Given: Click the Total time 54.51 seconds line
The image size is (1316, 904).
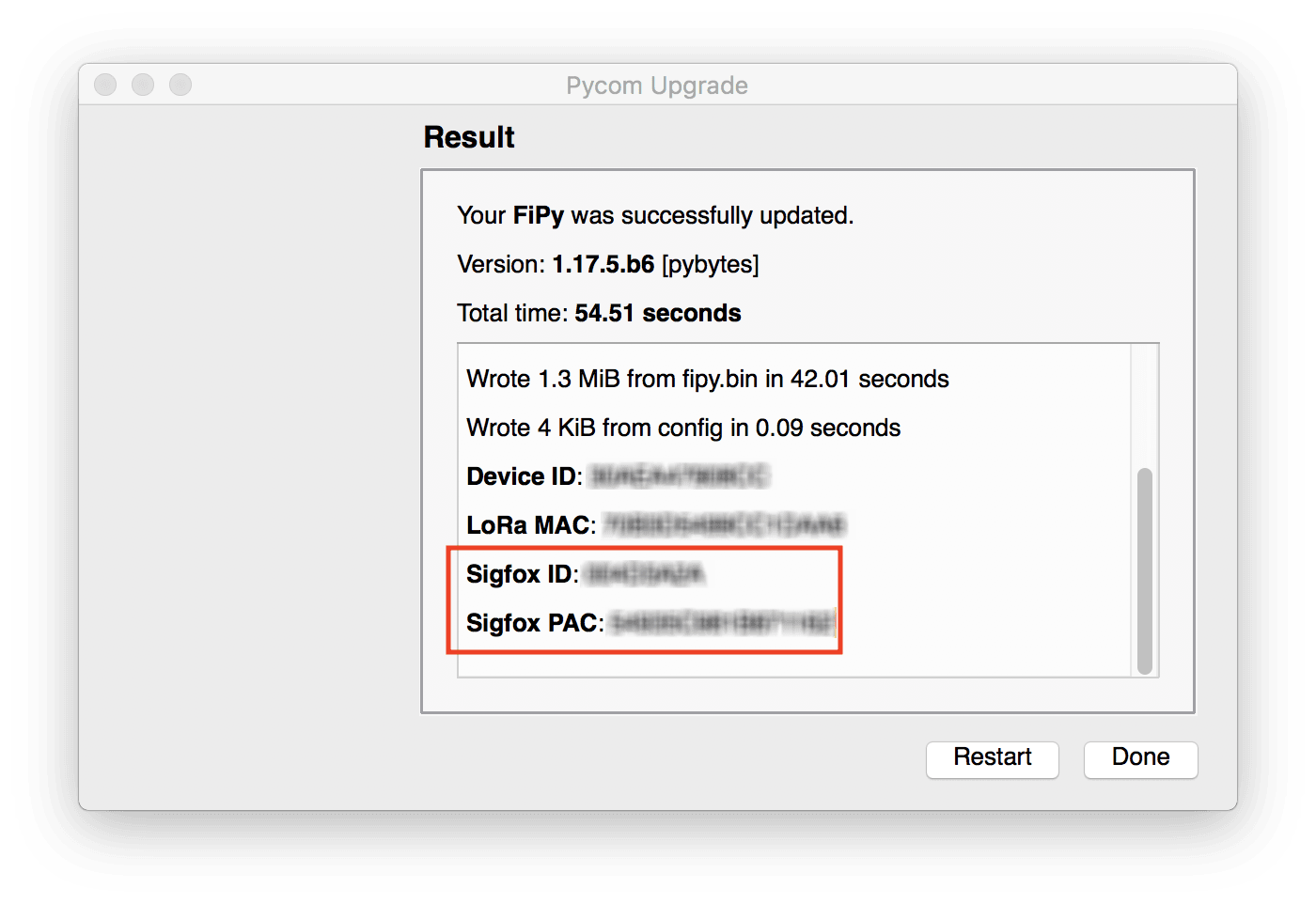Looking at the screenshot, I should pyautogui.click(x=599, y=313).
